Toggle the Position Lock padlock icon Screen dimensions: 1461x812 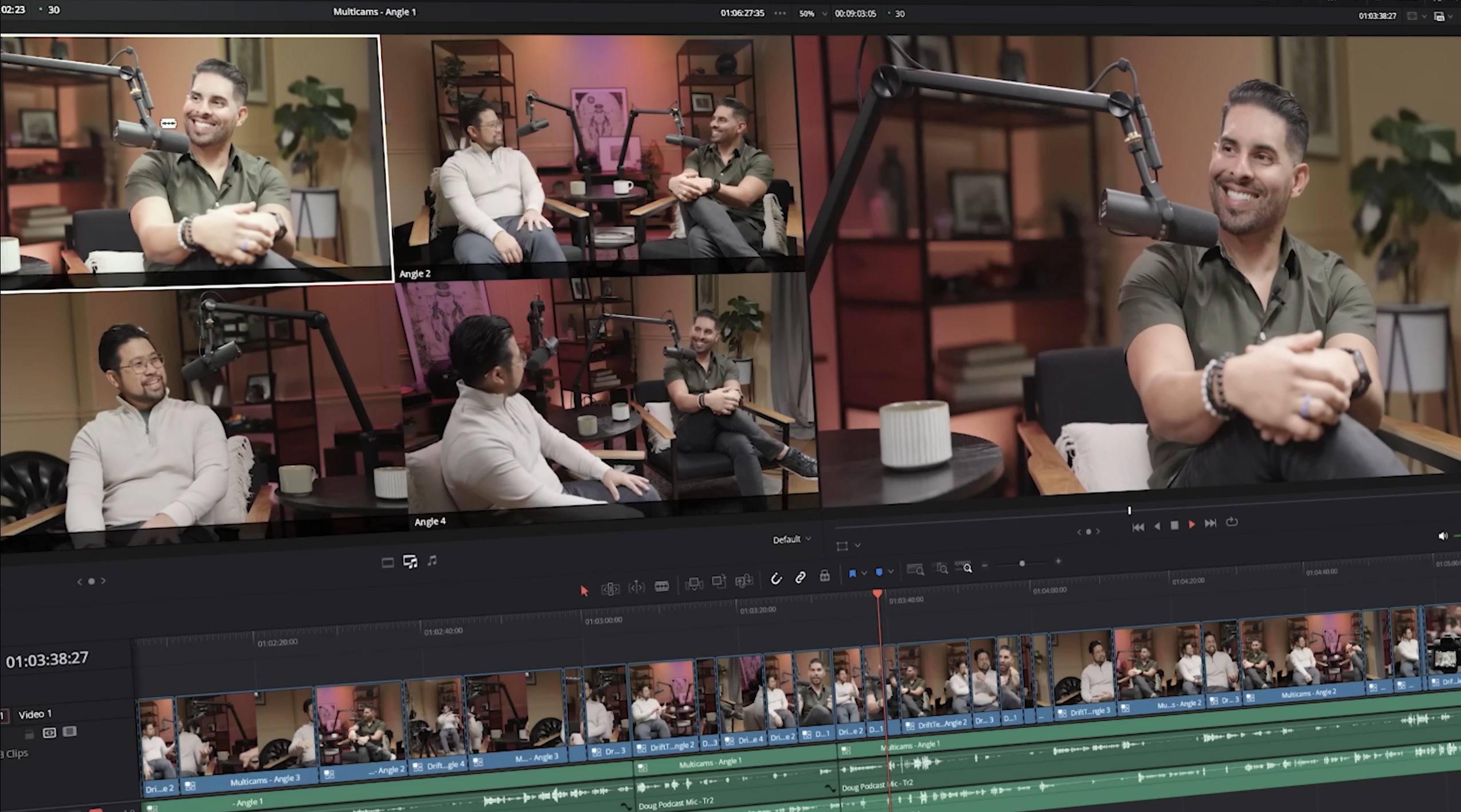pos(824,575)
